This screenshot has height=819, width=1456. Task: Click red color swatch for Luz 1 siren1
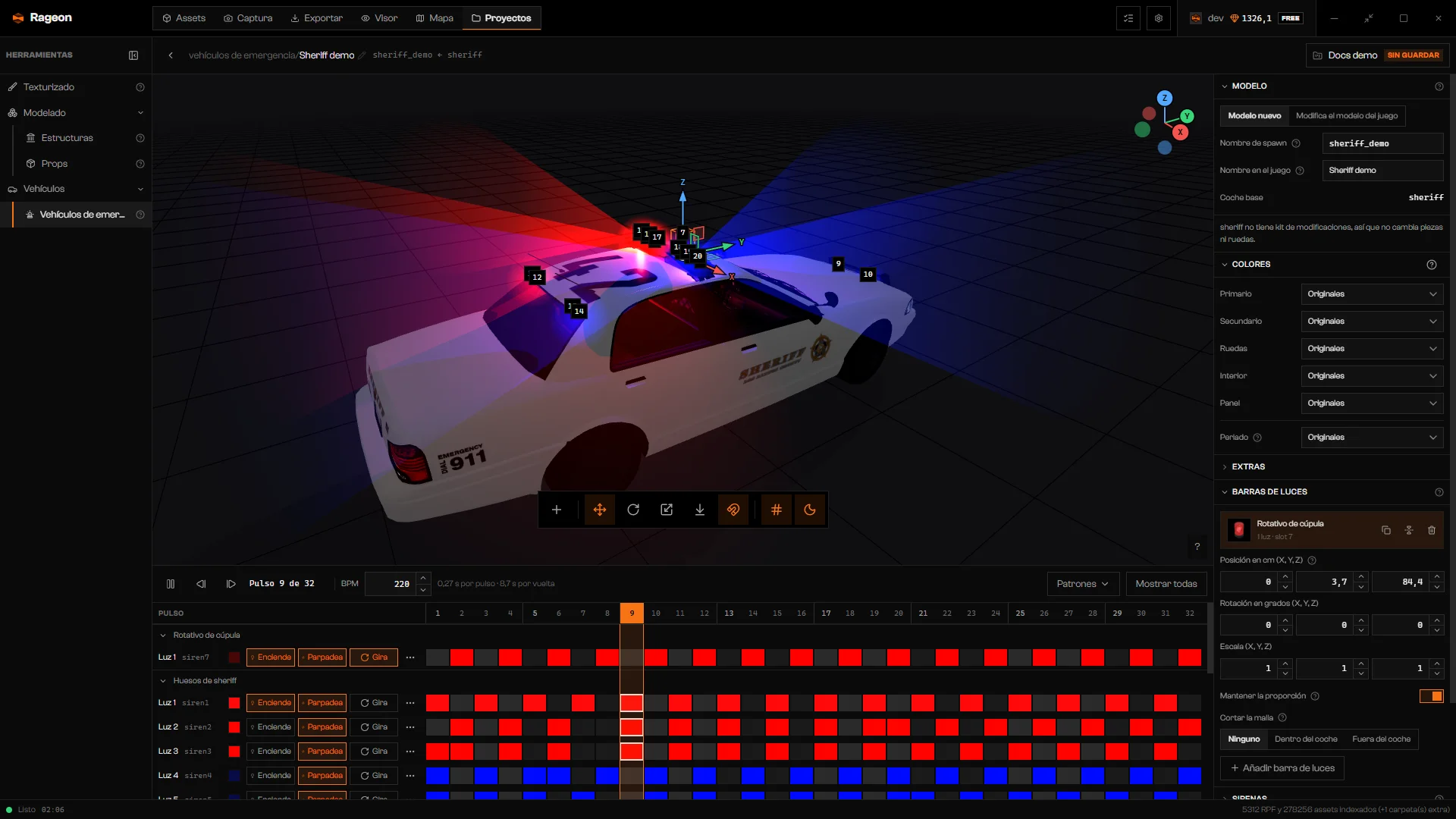[x=234, y=703]
